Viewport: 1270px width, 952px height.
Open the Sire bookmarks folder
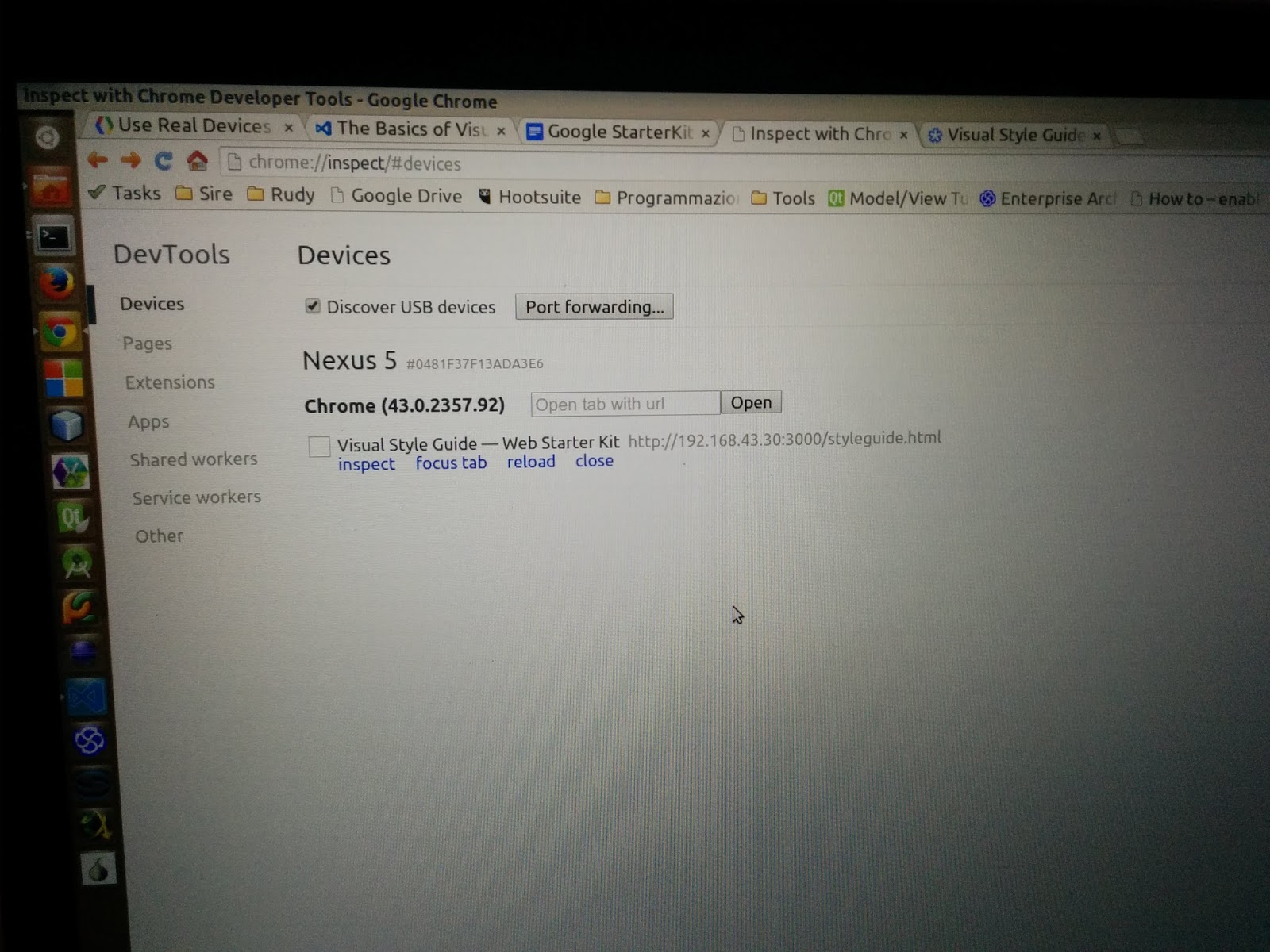click(x=204, y=194)
